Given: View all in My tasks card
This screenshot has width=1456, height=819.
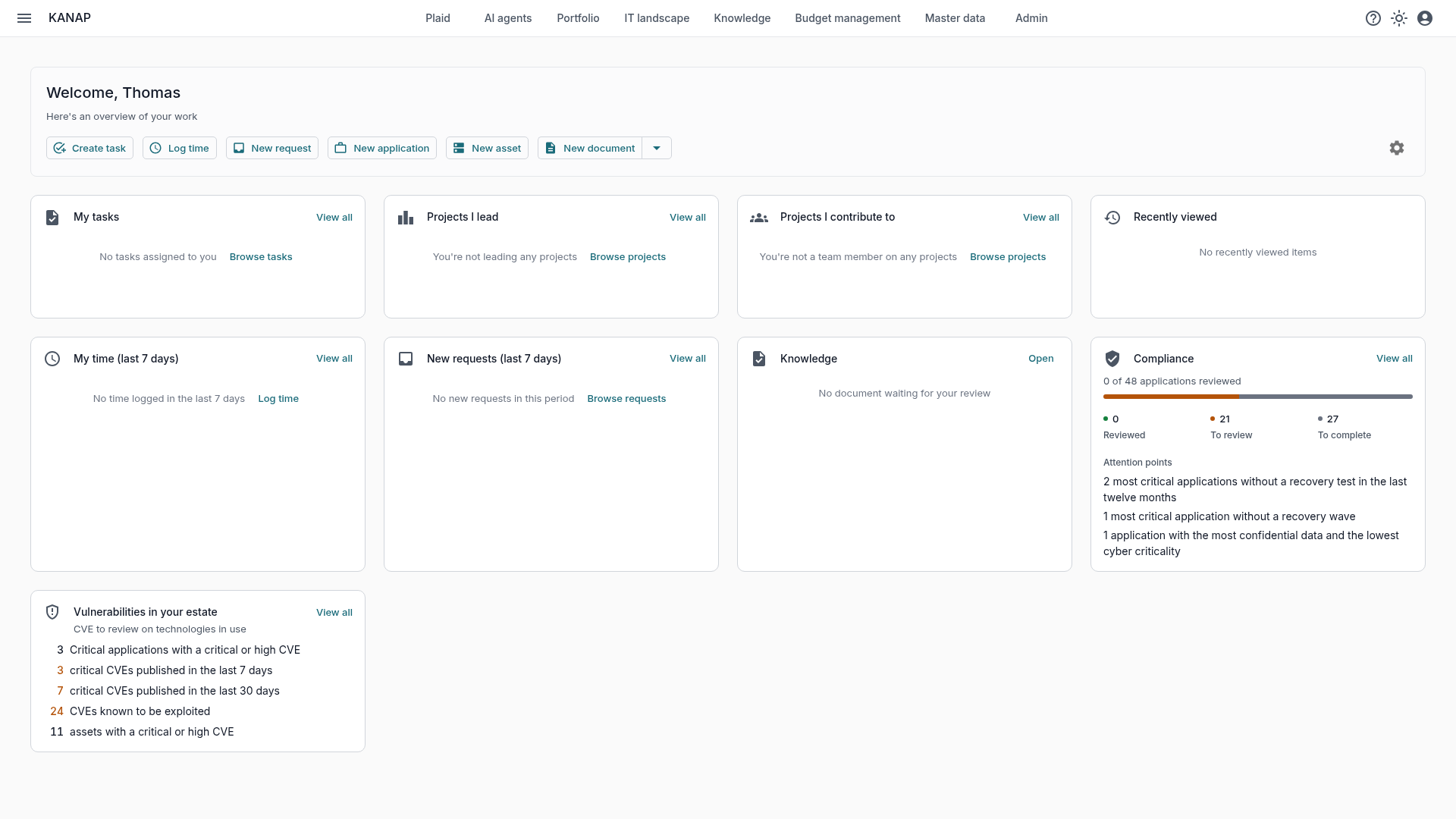Looking at the screenshot, I should coord(334,218).
